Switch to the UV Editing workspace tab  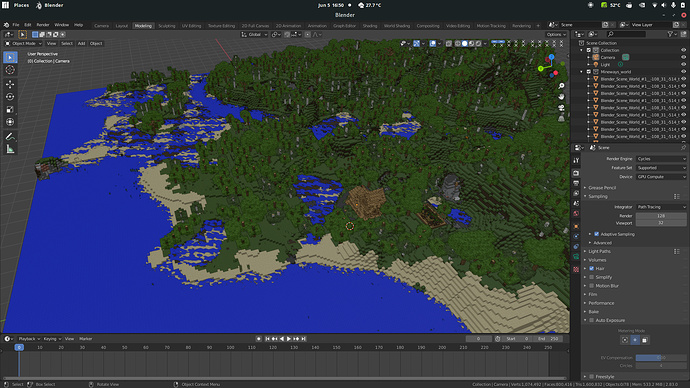[x=191, y=26]
